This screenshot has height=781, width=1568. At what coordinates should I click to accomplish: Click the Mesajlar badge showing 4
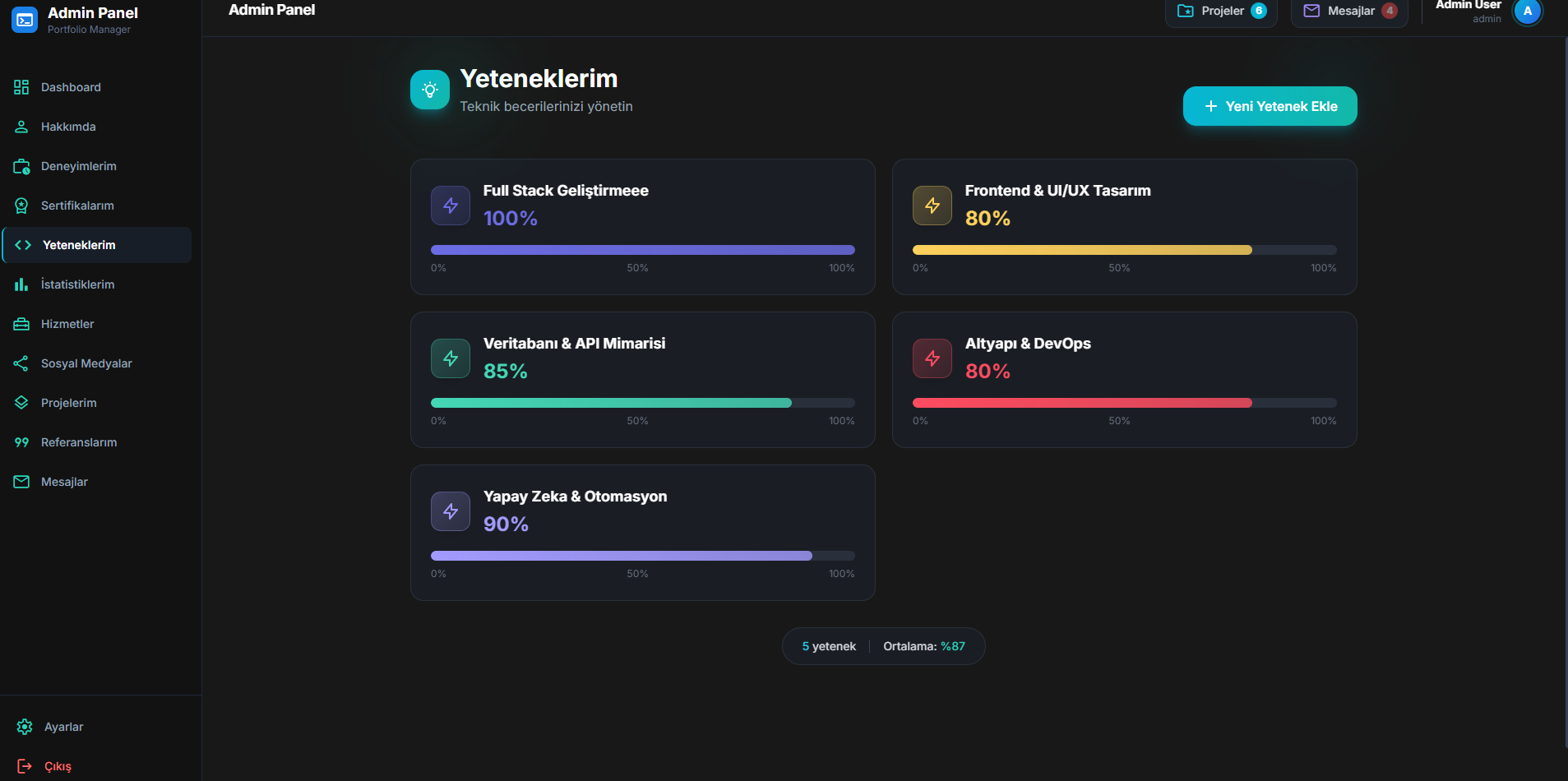click(x=1390, y=11)
